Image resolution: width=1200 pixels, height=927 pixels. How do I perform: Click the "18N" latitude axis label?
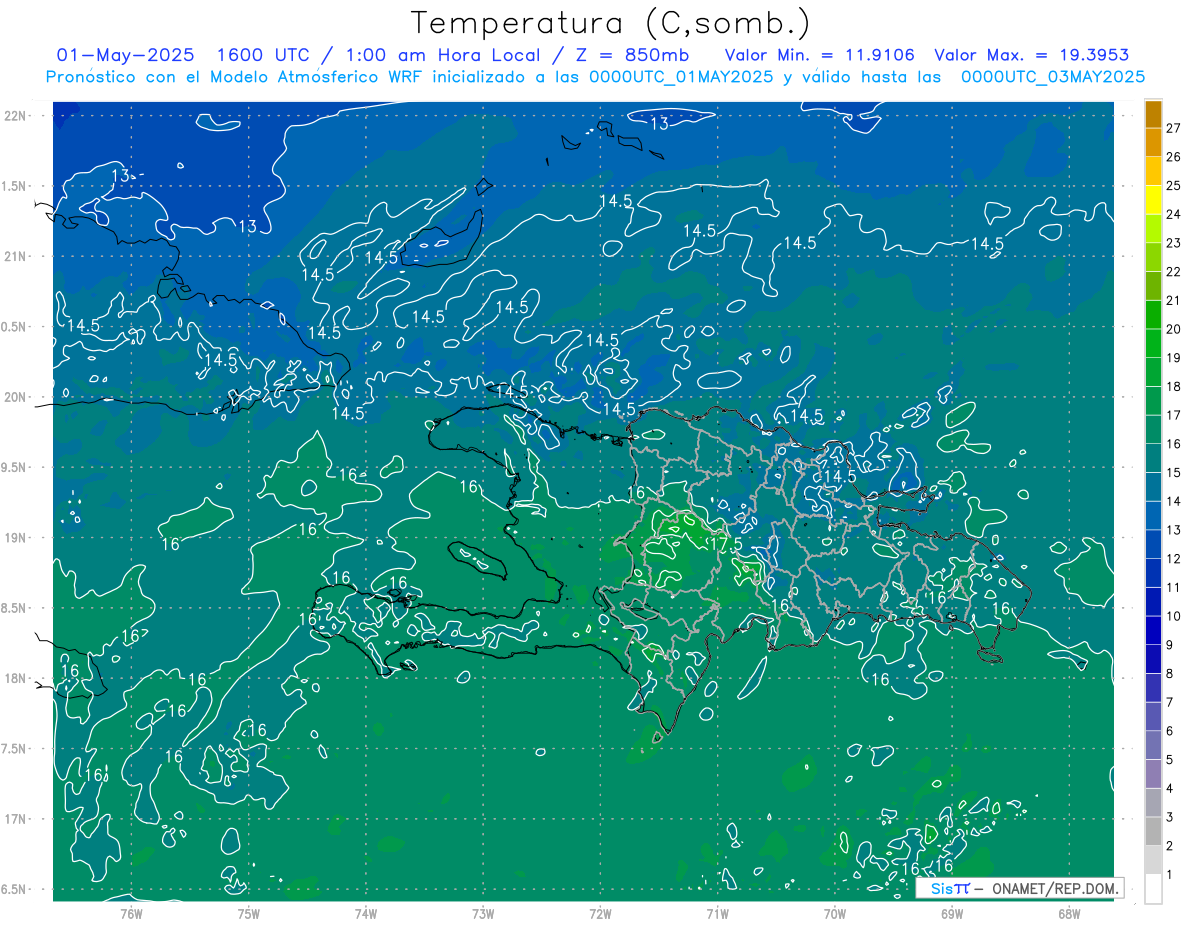pyautogui.click(x=17, y=678)
